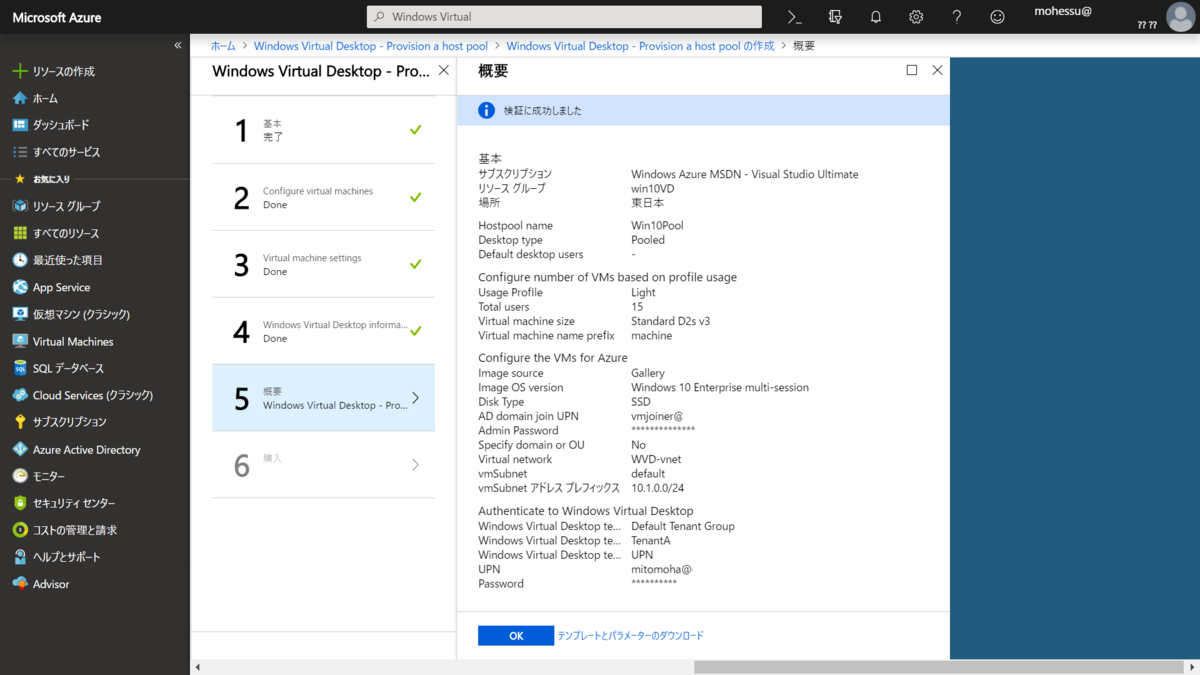Go to ホーム breadcrumb link
Image resolution: width=1200 pixels, height=675 pixels.
point(223,46)
